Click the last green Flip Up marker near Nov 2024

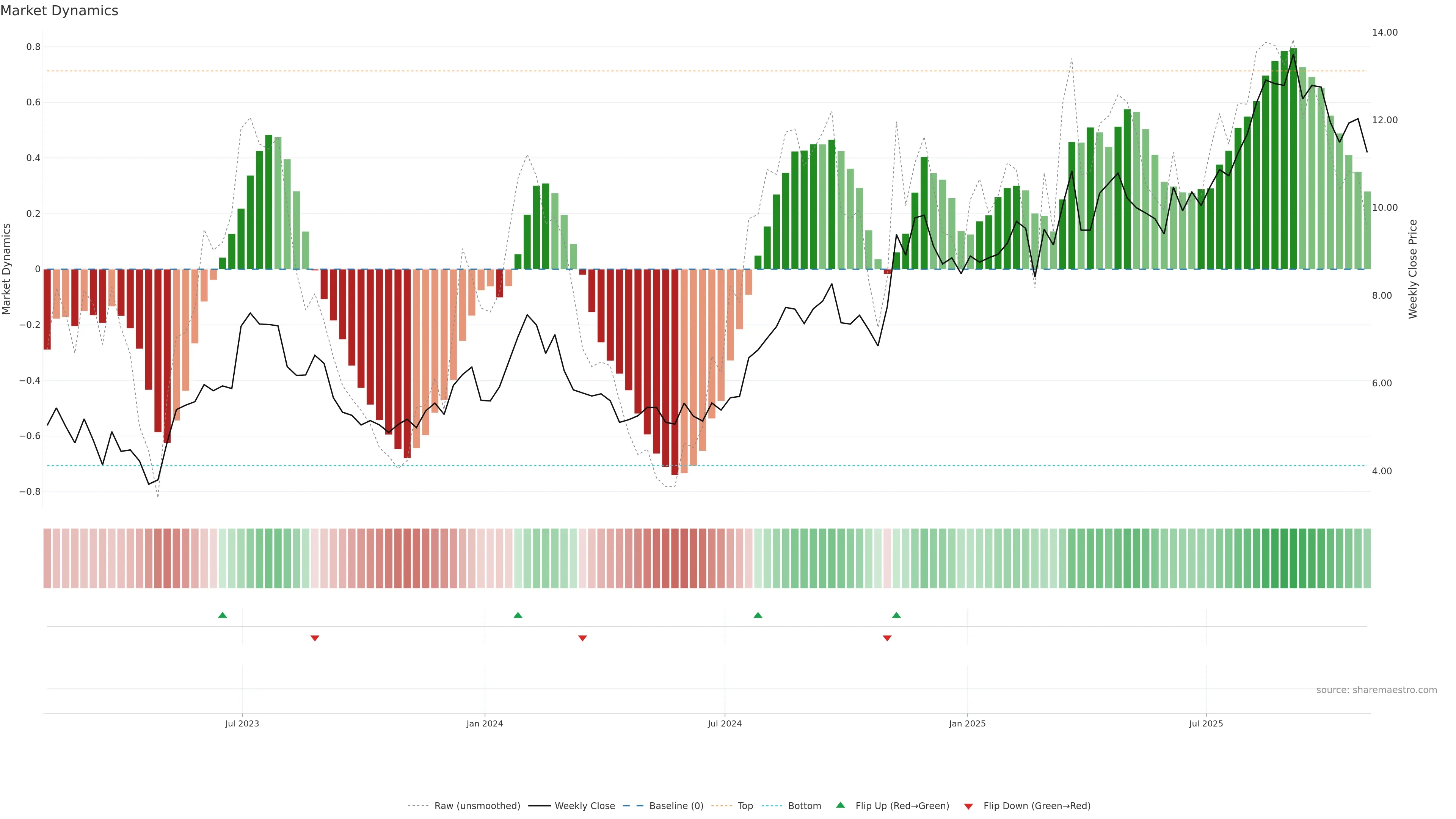896,615
